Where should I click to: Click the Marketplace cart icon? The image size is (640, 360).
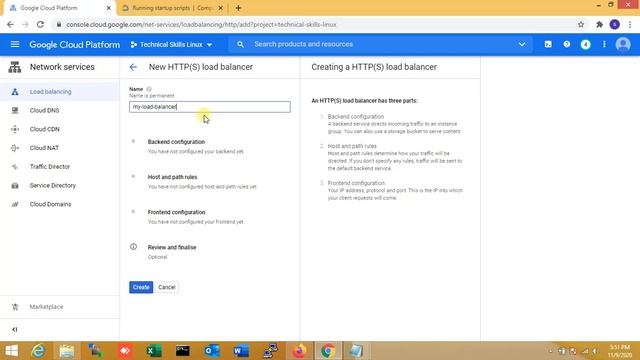coord(15,307)
